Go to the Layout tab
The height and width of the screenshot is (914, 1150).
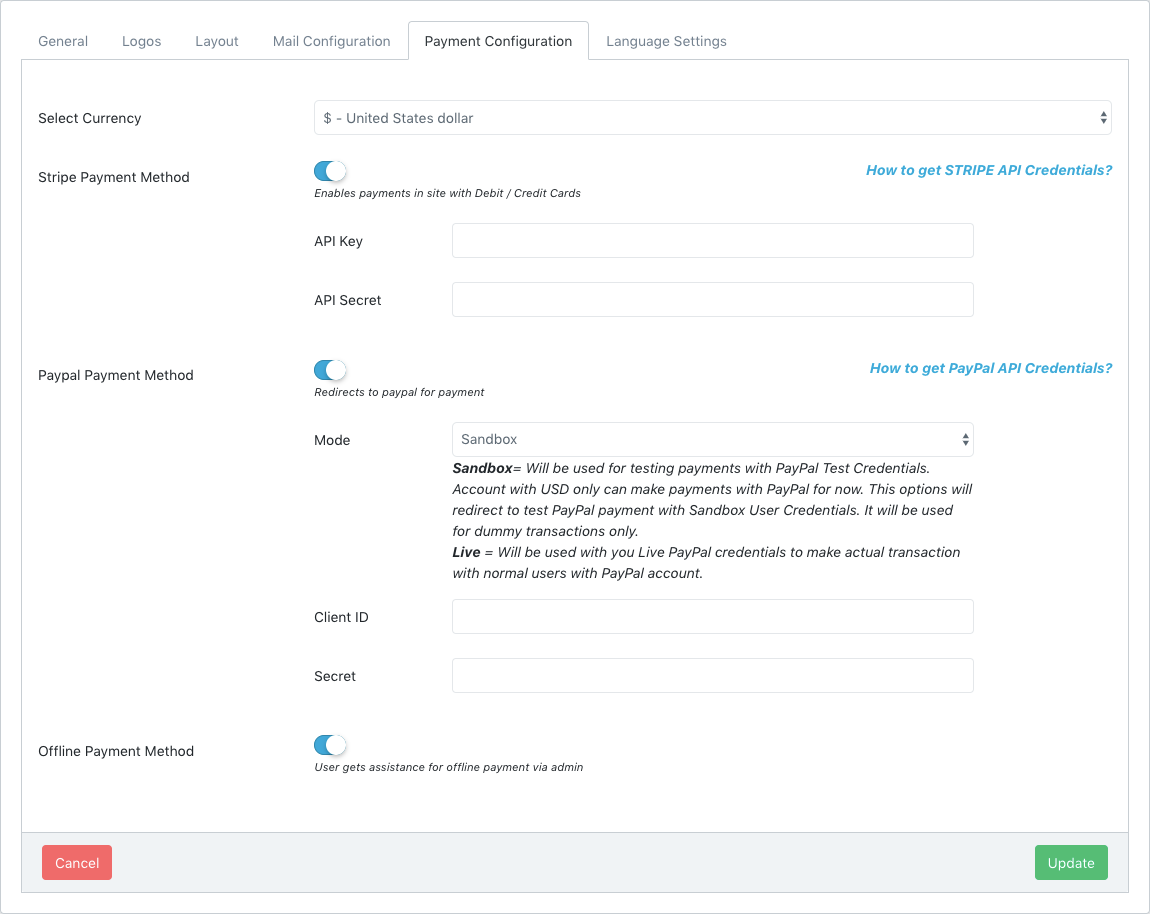217,41
